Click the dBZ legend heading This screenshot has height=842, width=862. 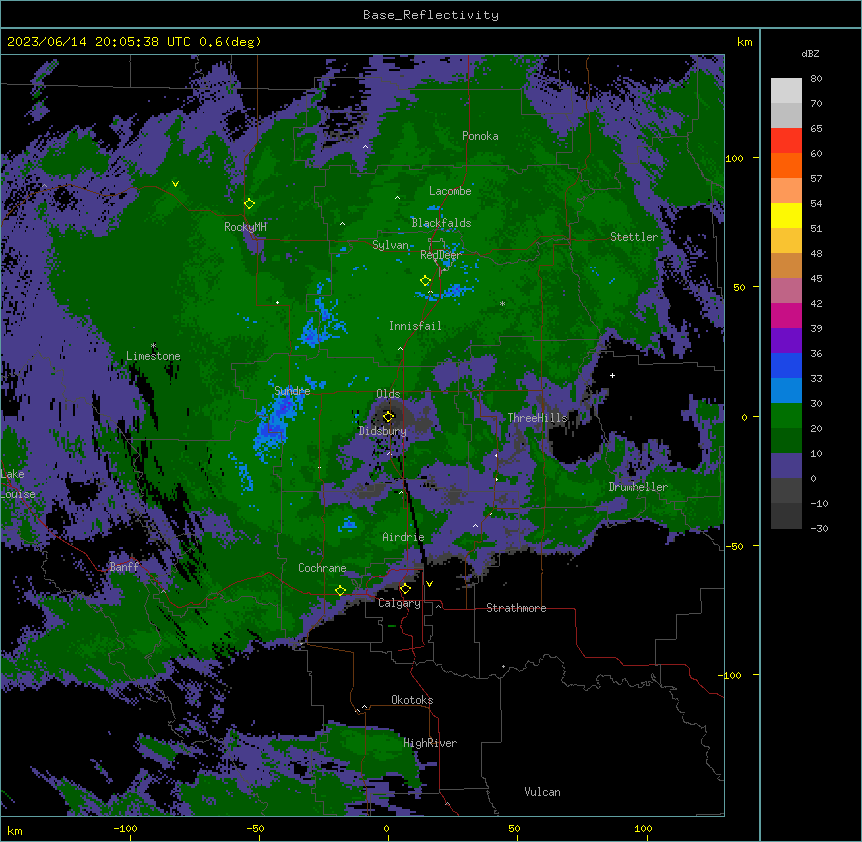(x=810, y=53)
